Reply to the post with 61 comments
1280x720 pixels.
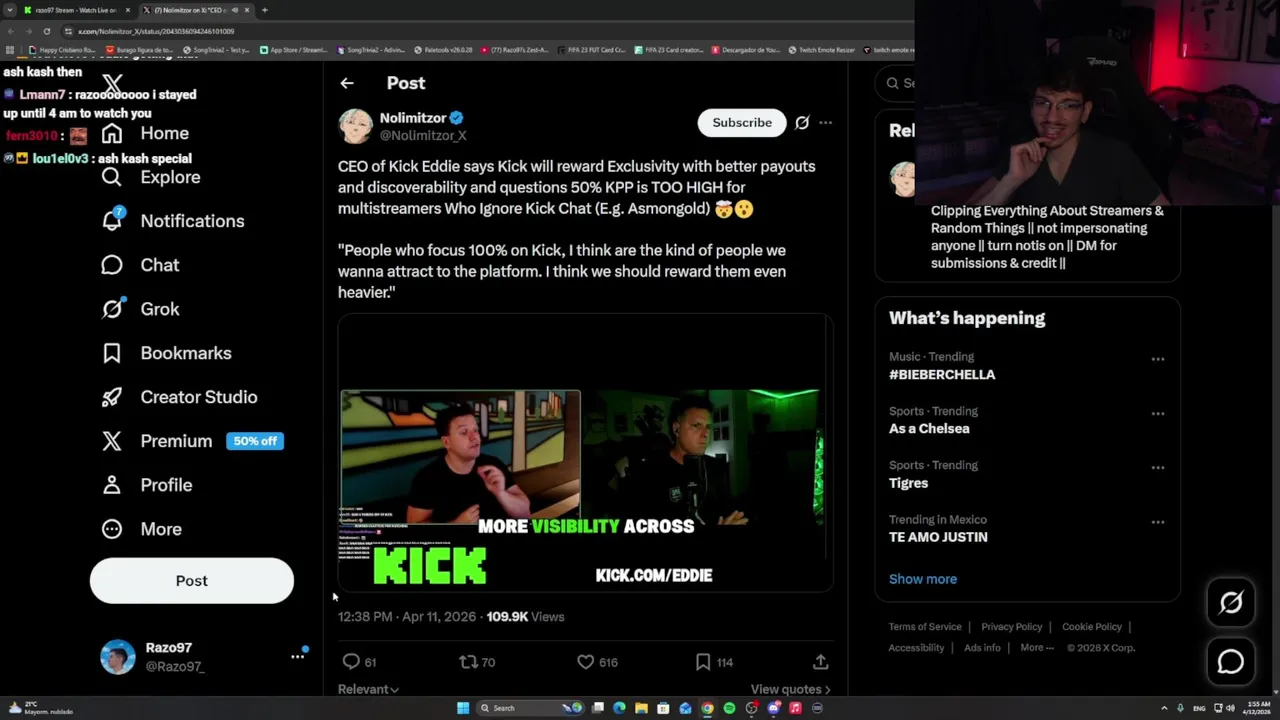[x=359, y=662]
